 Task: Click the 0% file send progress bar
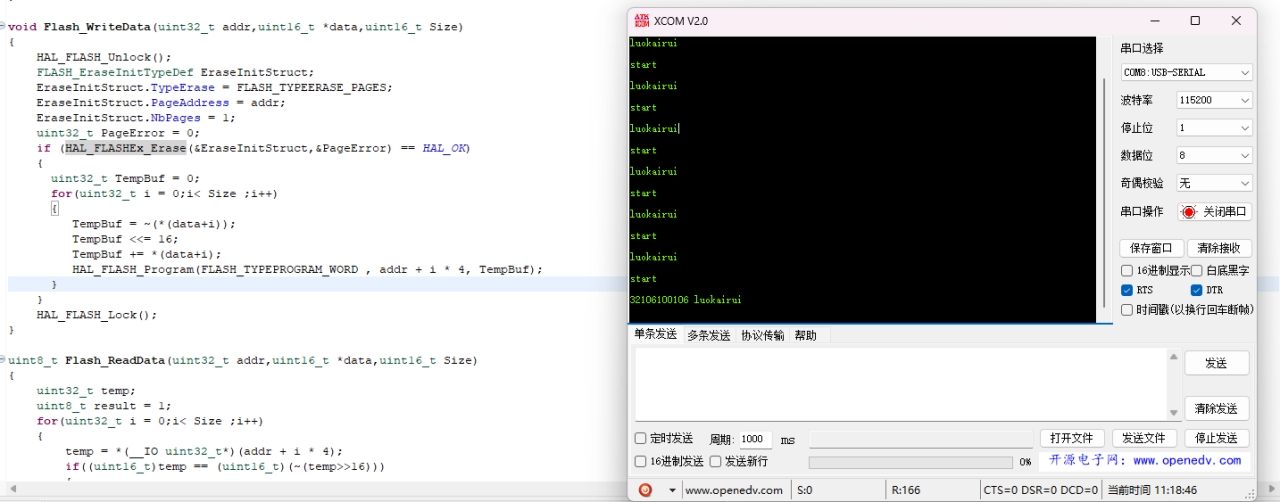(x=910, y=462)
